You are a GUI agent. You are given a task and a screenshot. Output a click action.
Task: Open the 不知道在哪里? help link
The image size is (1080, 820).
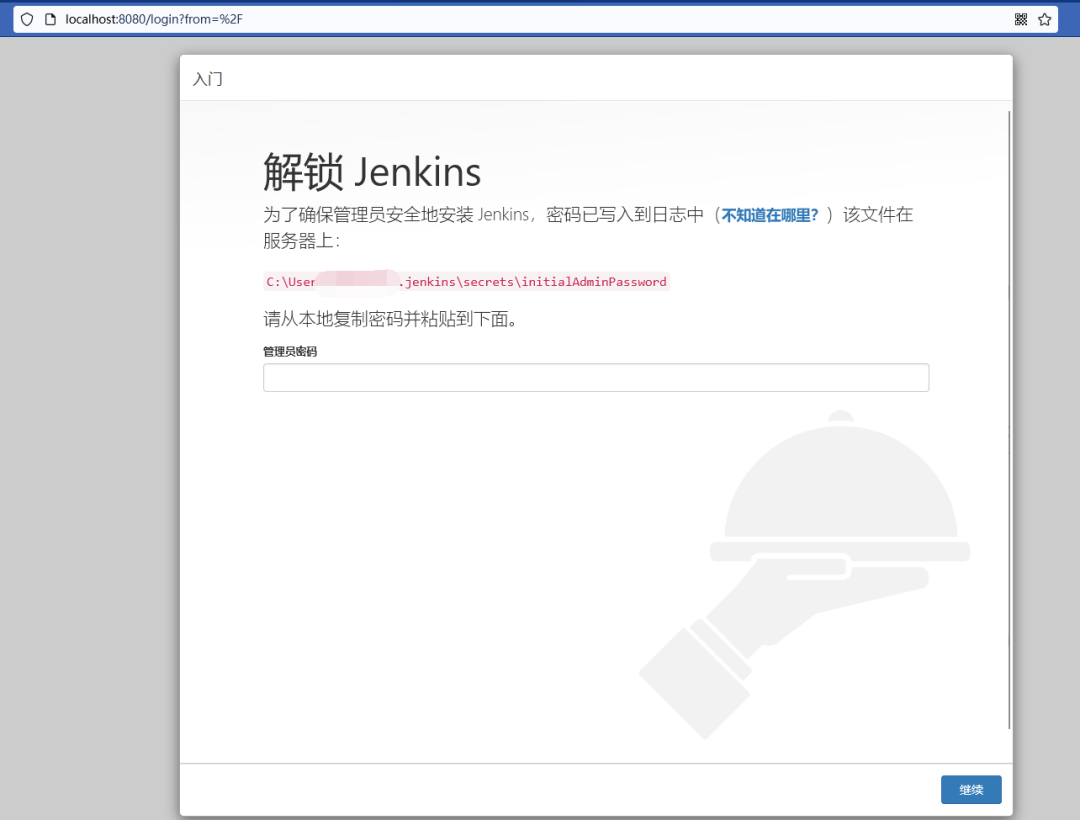(770, 215)
